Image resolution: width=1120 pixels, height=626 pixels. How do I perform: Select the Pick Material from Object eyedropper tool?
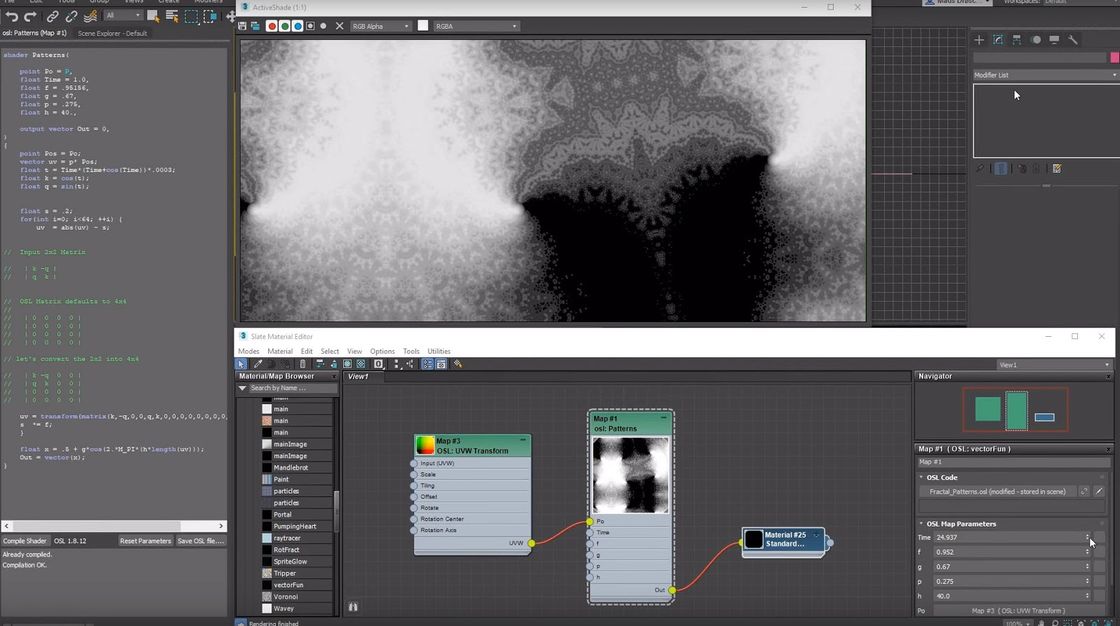coord(259,364)
